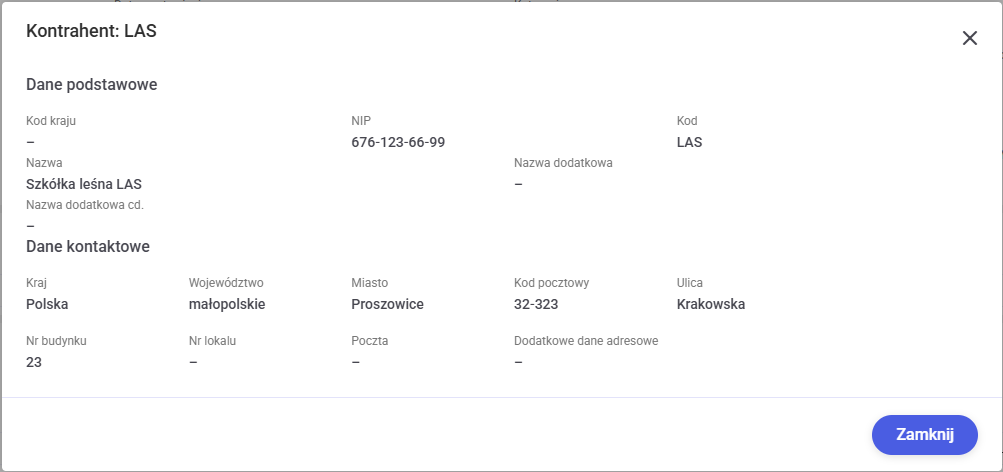The image size is (1003, 472).
Task: Click the Polska country value
Action: pos(47,304)
